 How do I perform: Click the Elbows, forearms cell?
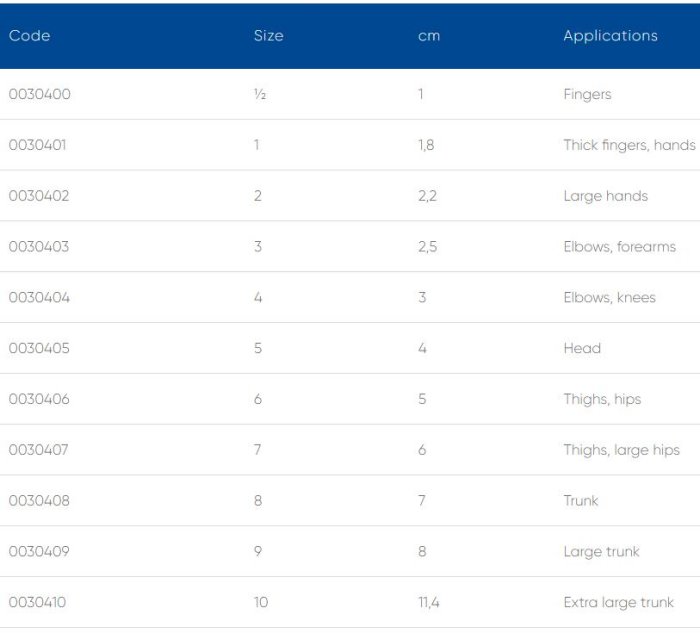pyautogui.click(x=619, y=247)
